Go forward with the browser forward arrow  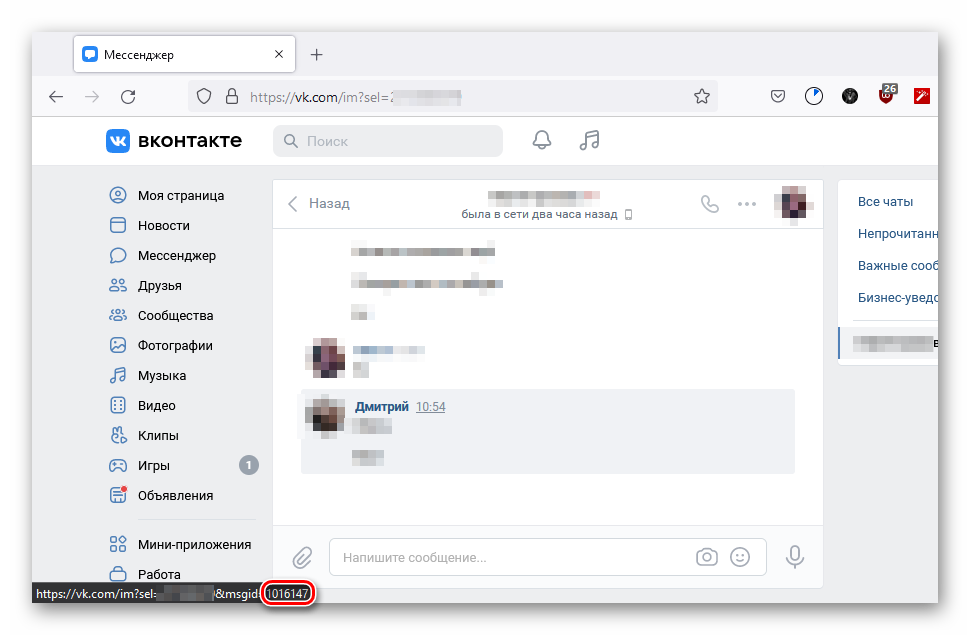point(92,97)
